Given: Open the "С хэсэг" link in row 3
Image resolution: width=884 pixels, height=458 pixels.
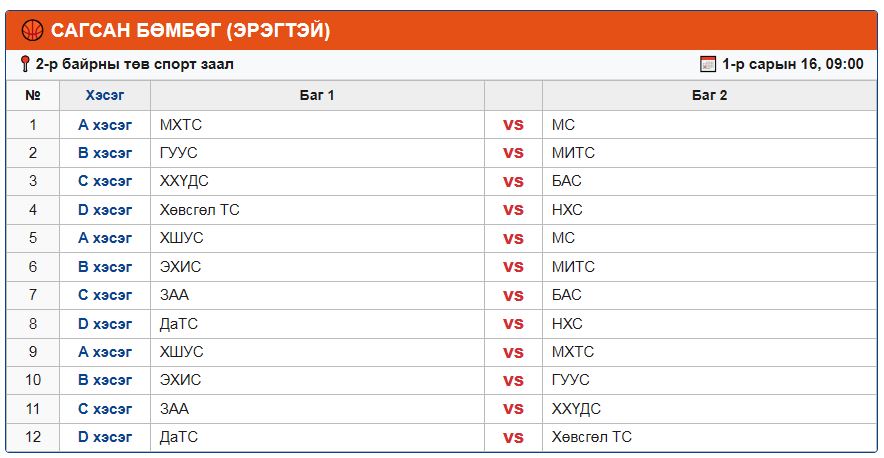Looking at the screenshot, I should tap(105, 181).
